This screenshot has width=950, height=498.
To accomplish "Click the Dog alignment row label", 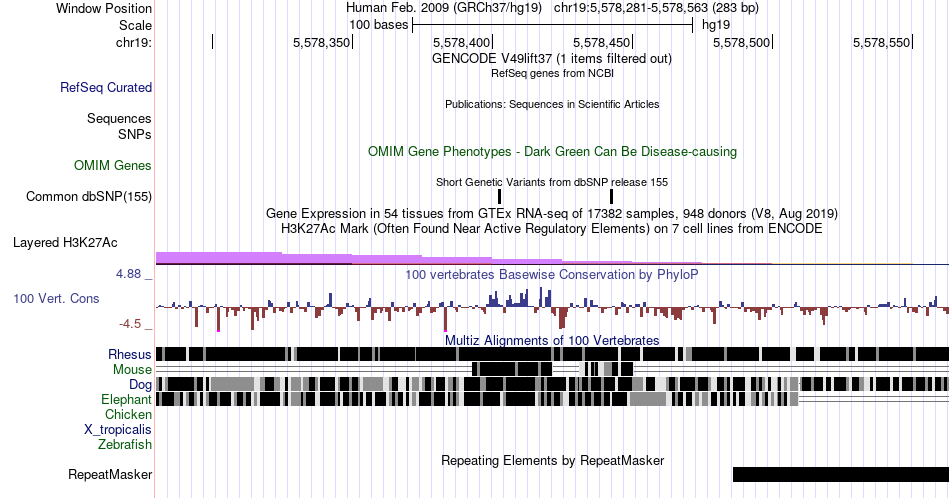I will tap(140, 384).
